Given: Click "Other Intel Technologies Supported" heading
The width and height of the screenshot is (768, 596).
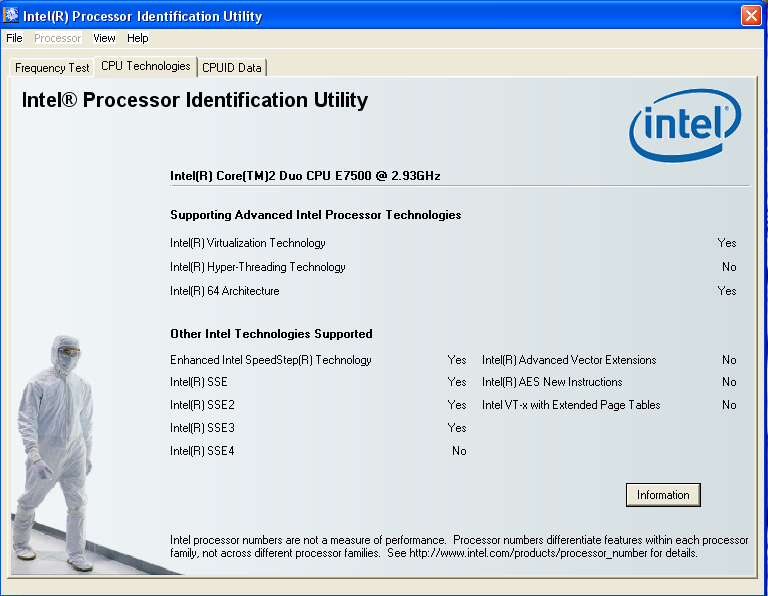Looking at the screenshot, I should click(271, 334).
